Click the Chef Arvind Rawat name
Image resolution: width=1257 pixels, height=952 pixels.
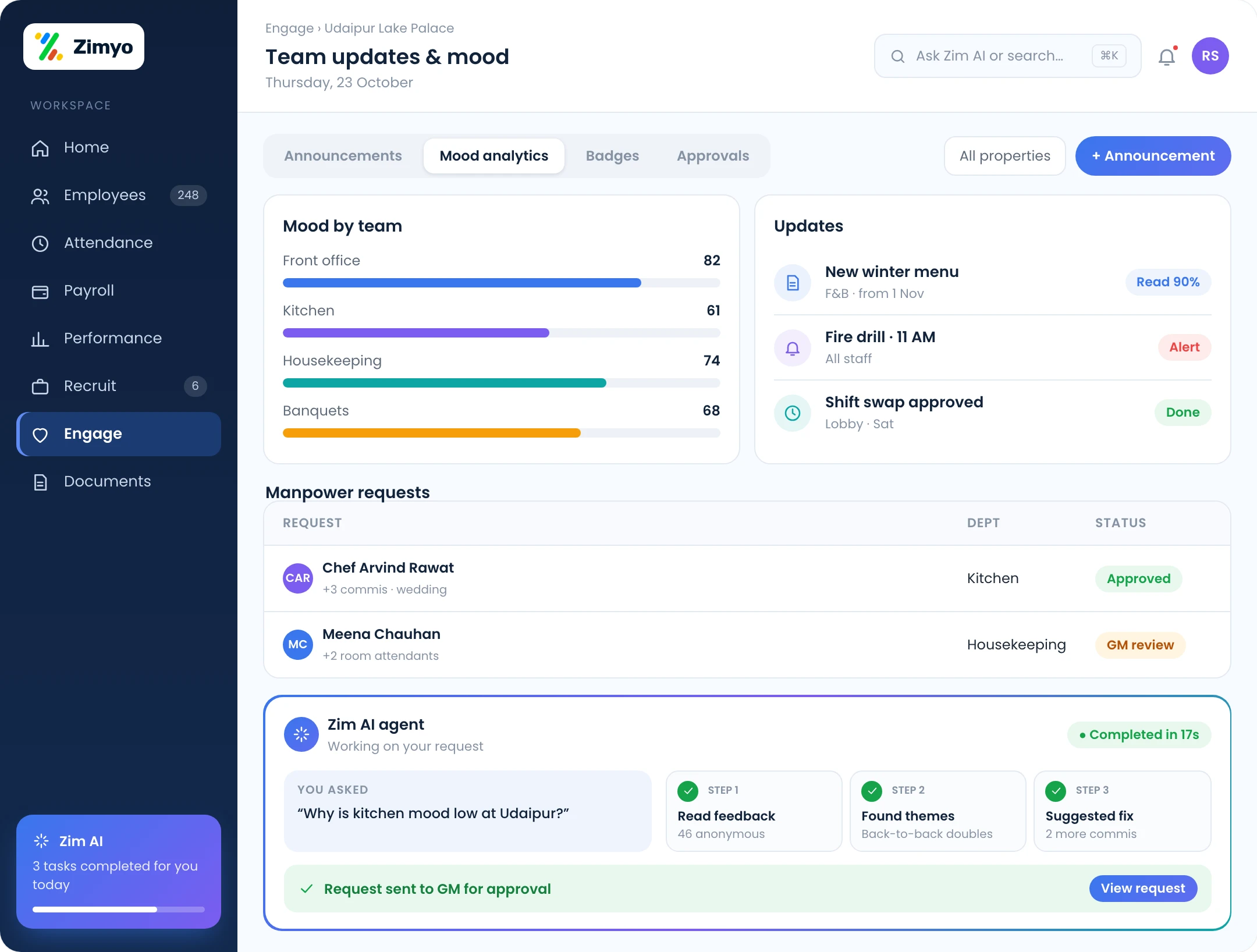[388, 568]
